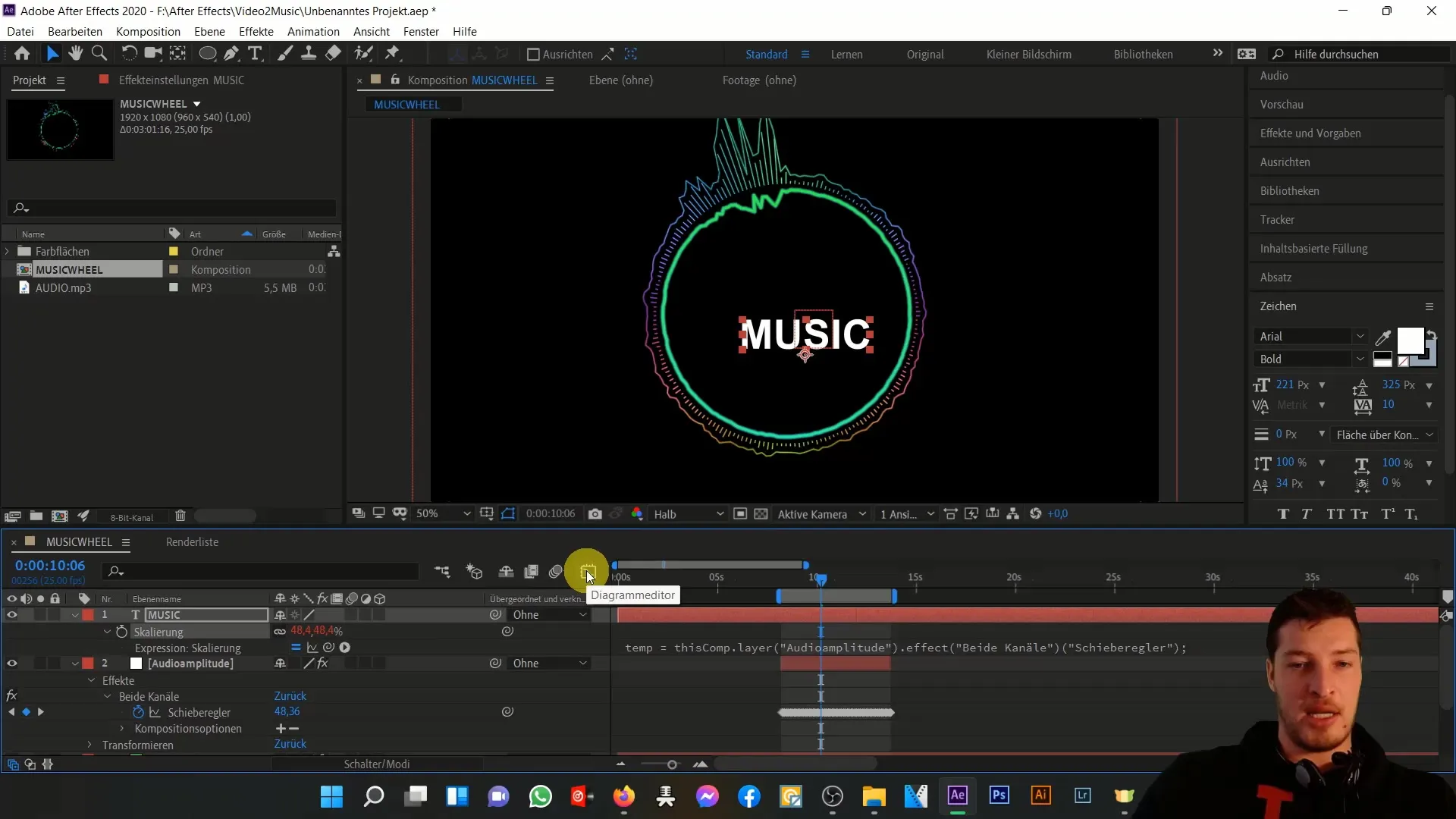Select the Puppet Pin tool
This screenshot has height=819, width=1456.
coord(392,54)
